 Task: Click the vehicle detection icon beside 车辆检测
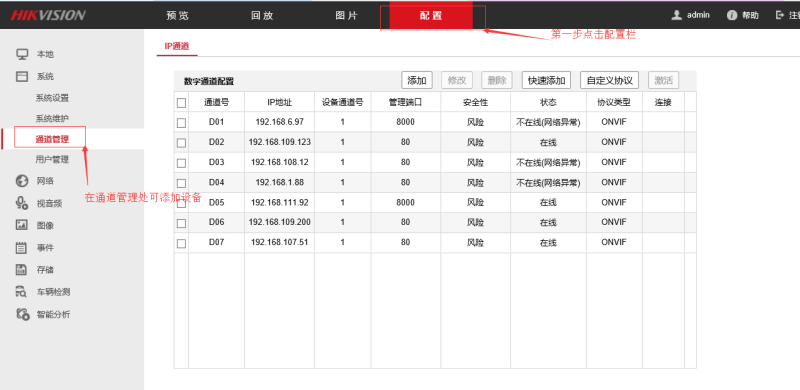[21, 292]
